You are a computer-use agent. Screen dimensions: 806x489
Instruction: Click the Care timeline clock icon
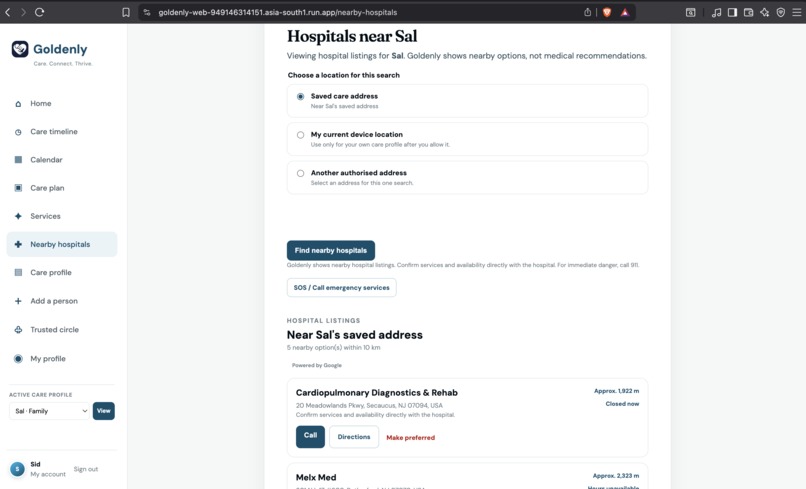[18, 132]
